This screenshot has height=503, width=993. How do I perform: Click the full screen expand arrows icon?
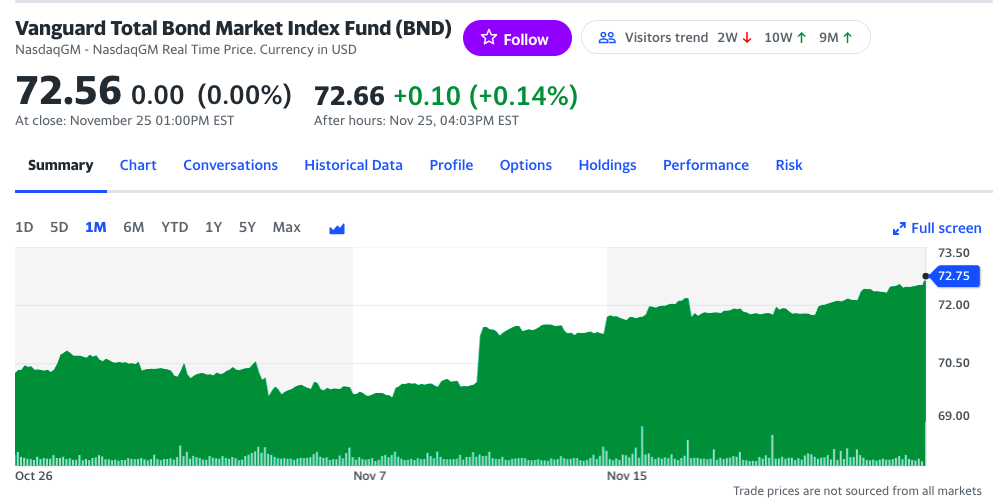899,229
